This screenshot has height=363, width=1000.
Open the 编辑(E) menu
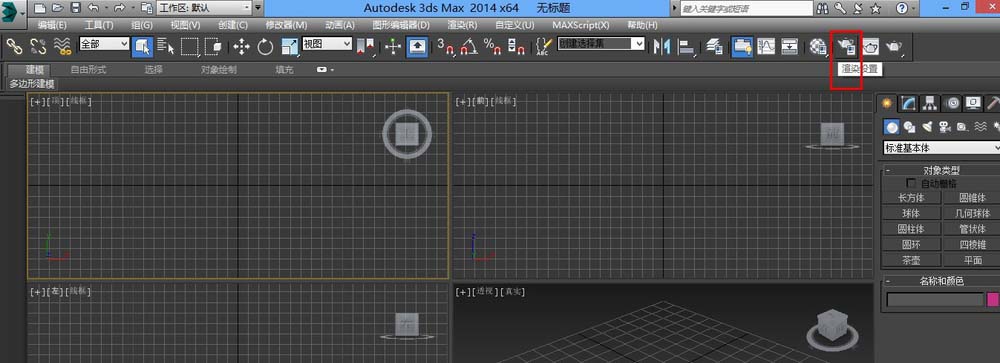pyautogui.click(x=52, y=25)
